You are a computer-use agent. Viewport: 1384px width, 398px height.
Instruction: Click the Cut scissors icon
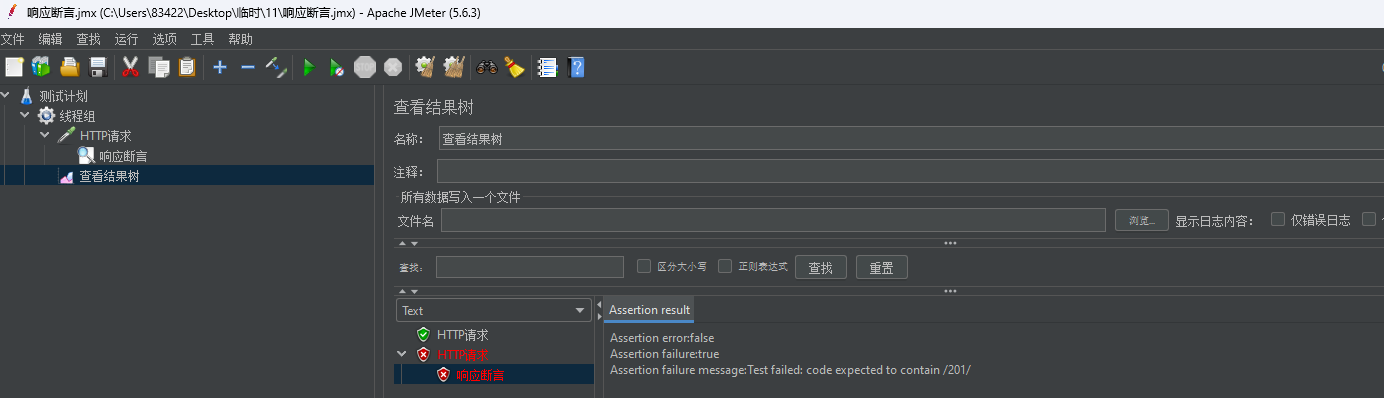[x=130, y=67]
